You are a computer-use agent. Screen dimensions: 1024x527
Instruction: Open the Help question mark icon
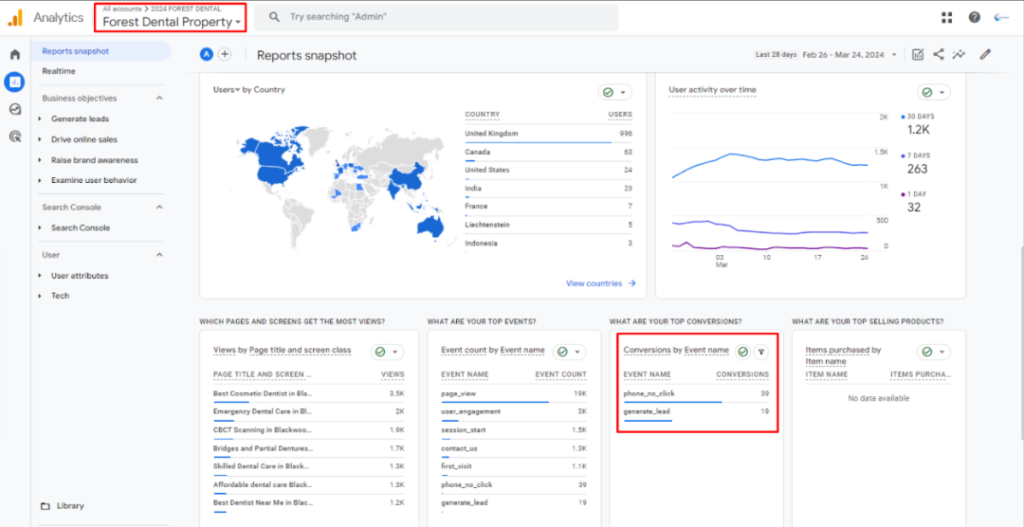[x=974, y=18]
